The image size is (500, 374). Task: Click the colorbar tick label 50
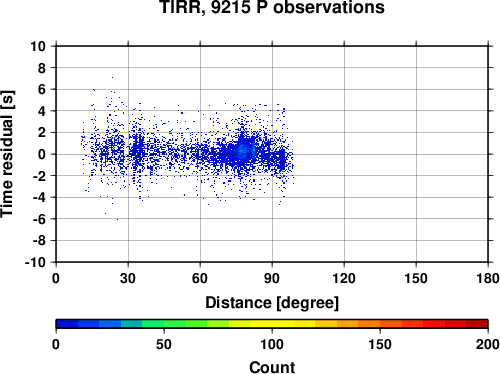(x=164, y=344)
